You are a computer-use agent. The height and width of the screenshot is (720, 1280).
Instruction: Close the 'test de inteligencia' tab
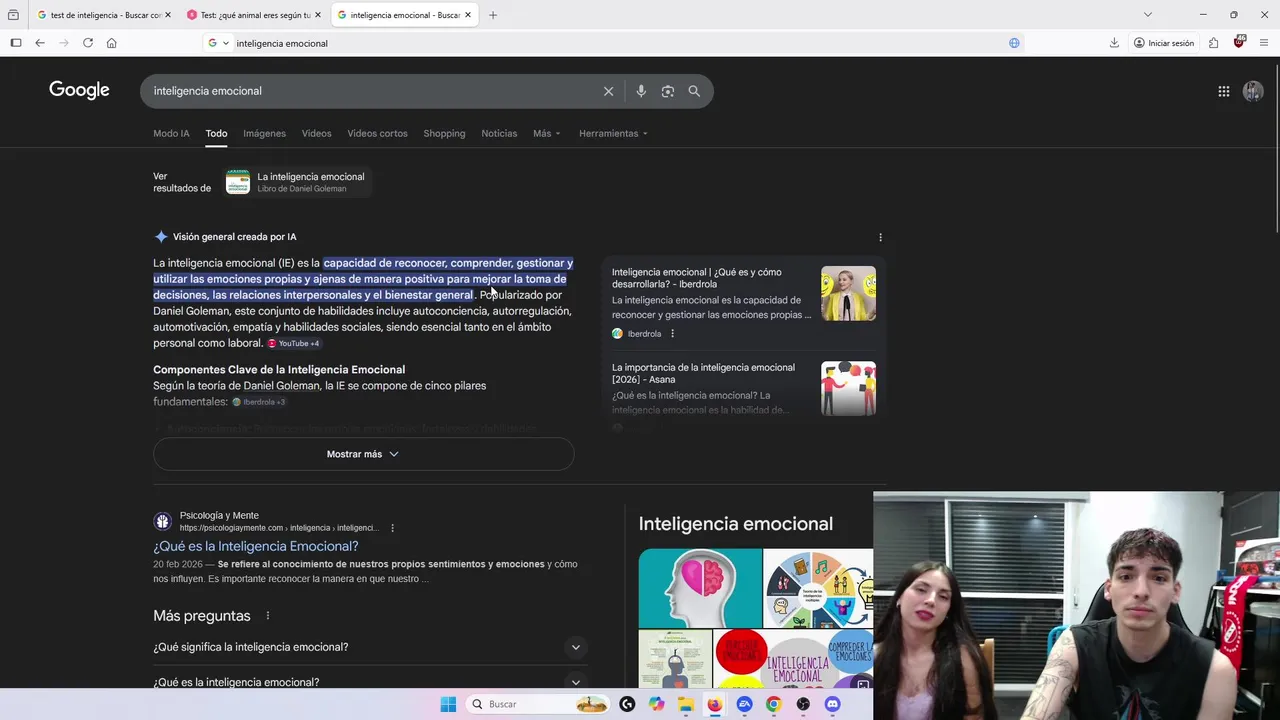click(167, 15)
